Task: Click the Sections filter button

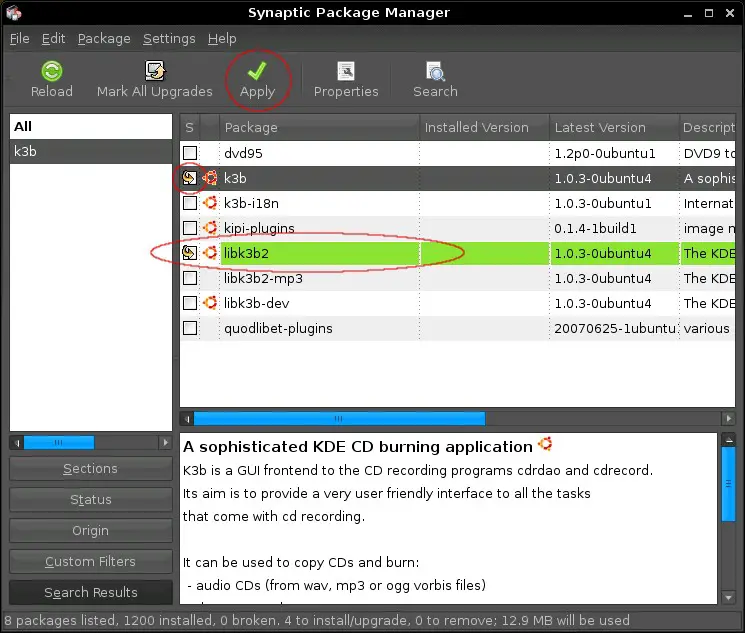Action: coord(91,469)
